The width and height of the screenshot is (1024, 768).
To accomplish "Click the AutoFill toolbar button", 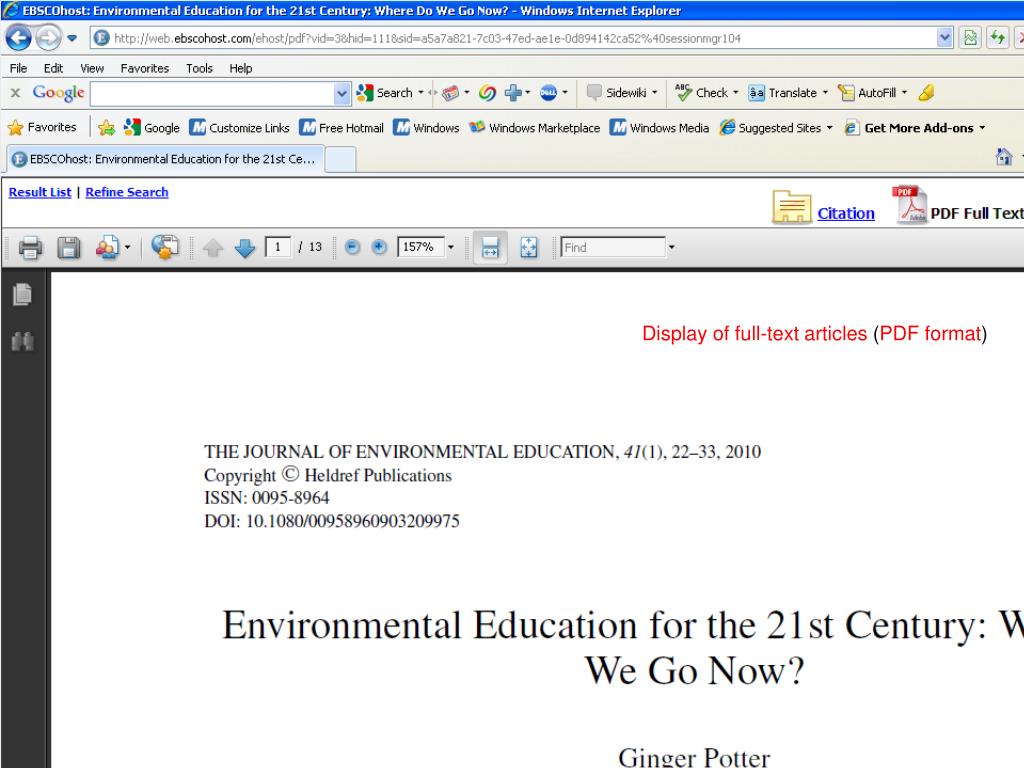I will (872, 93).
